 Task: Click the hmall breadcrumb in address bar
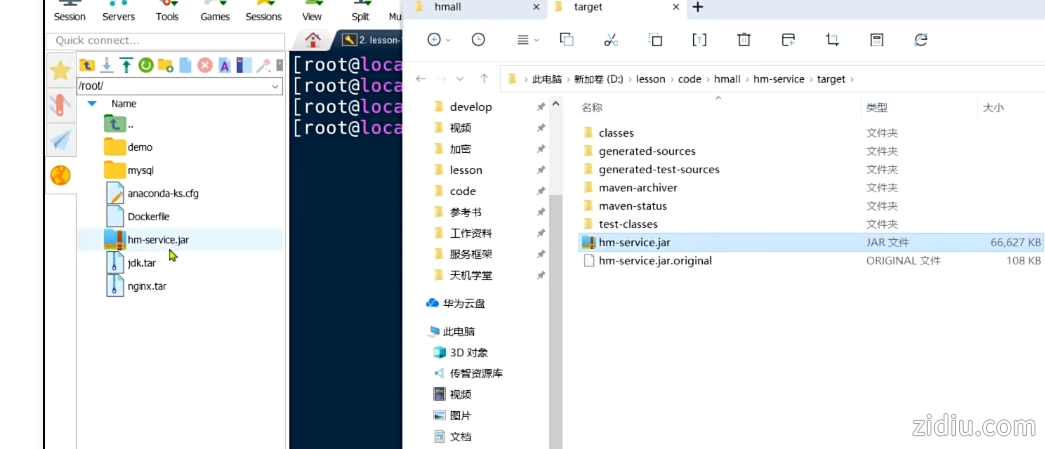pyautogui.click(x=727, y=79)
